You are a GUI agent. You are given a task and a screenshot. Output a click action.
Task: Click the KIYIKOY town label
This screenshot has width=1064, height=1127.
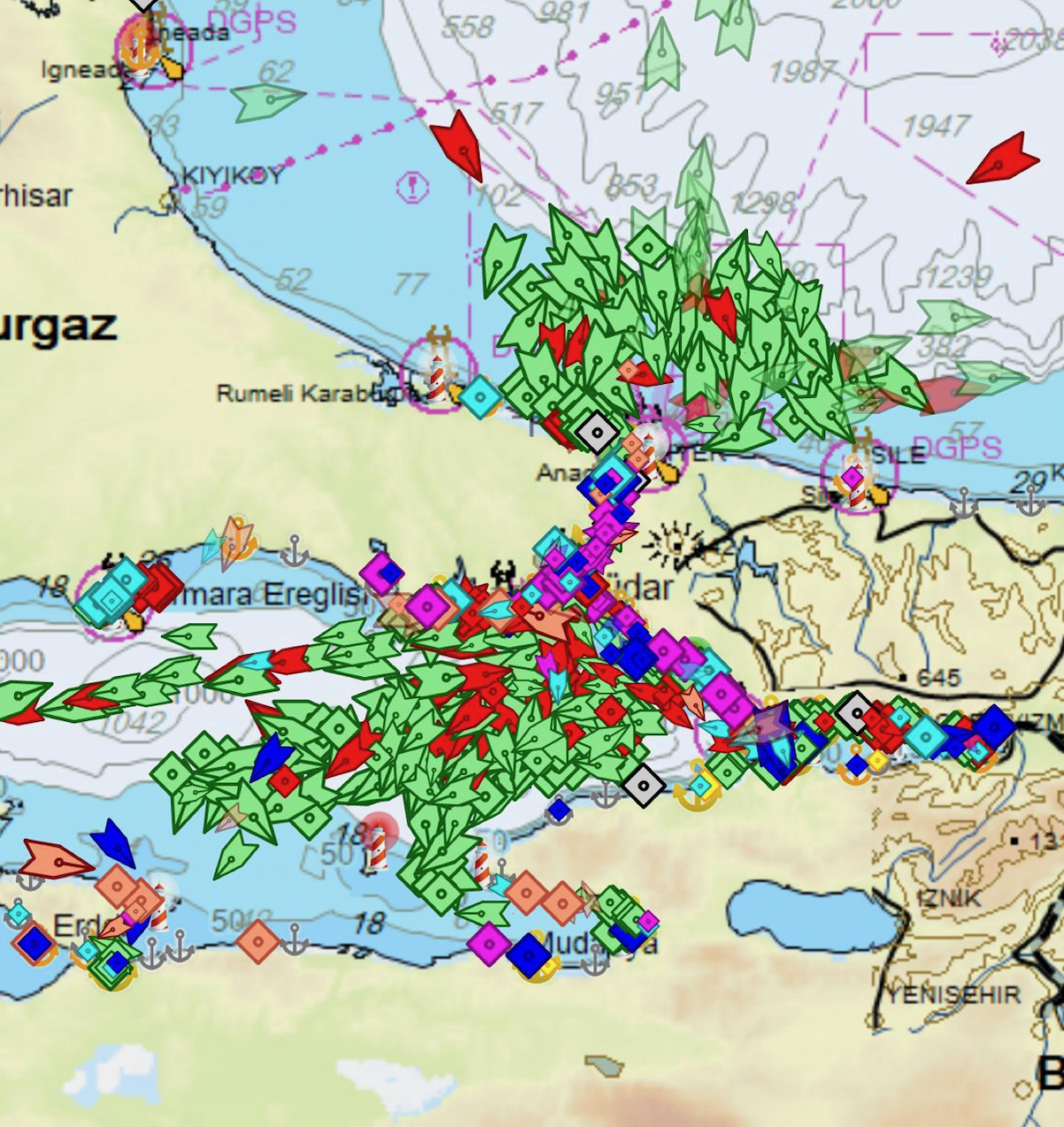click(x=233, y=175)
